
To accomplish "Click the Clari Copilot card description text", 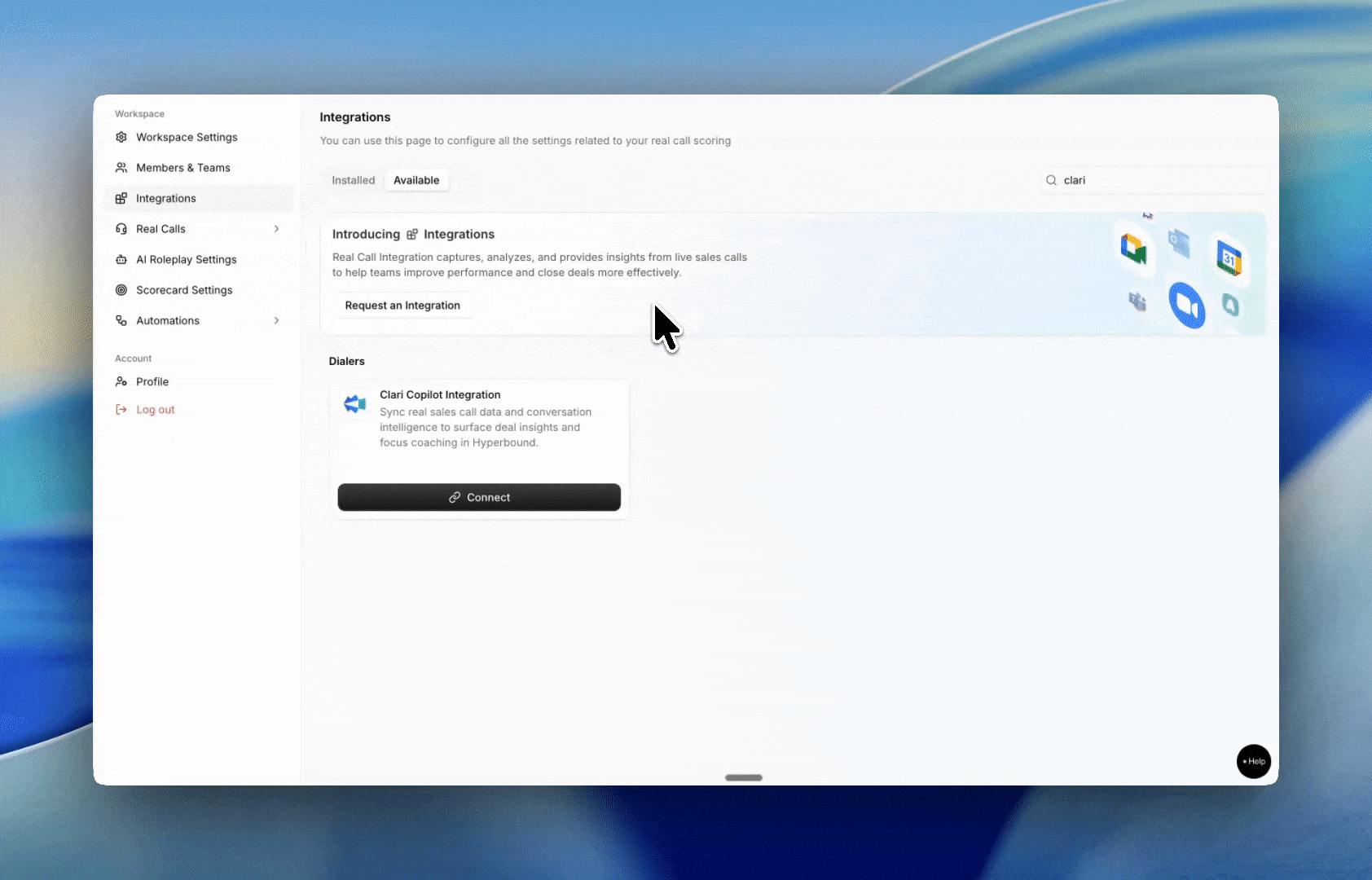I will point(486,427).
